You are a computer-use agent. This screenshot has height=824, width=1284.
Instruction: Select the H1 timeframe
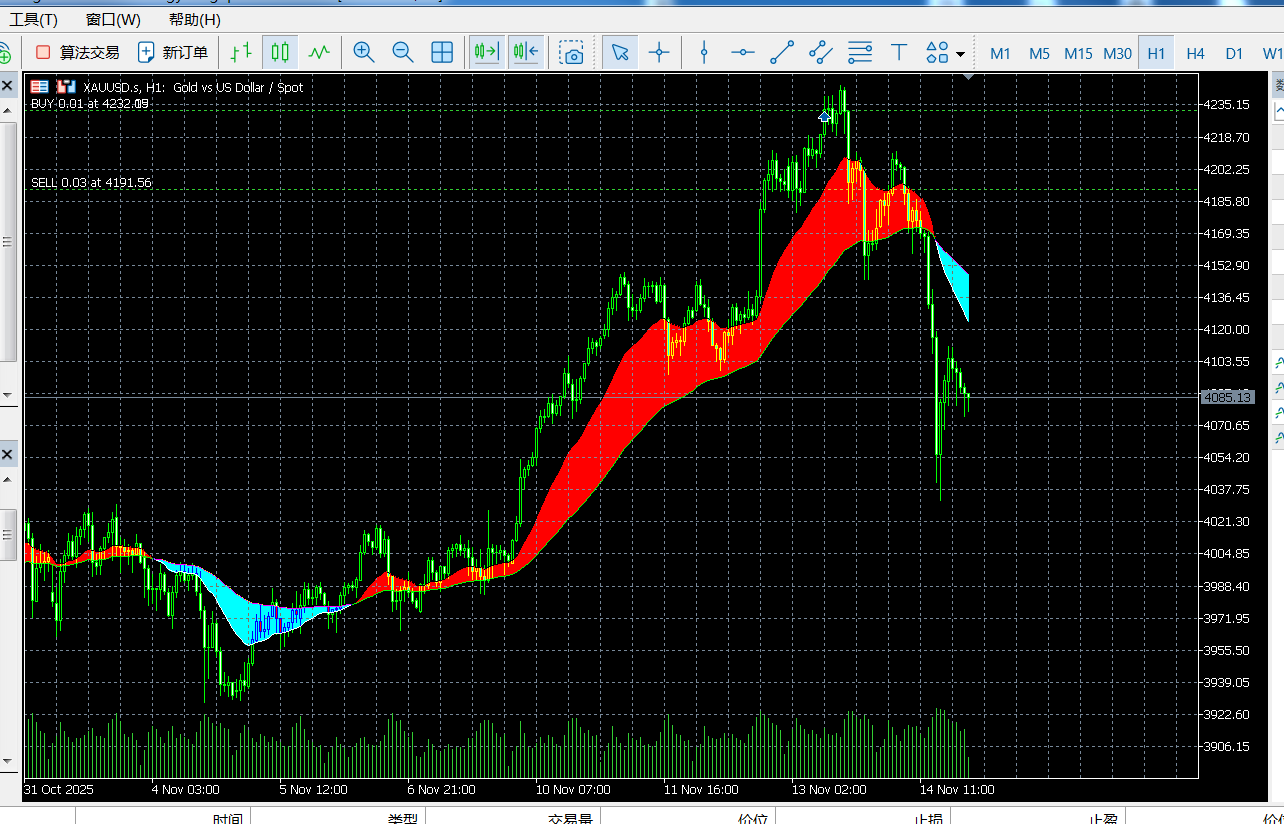click(1156, 53)
